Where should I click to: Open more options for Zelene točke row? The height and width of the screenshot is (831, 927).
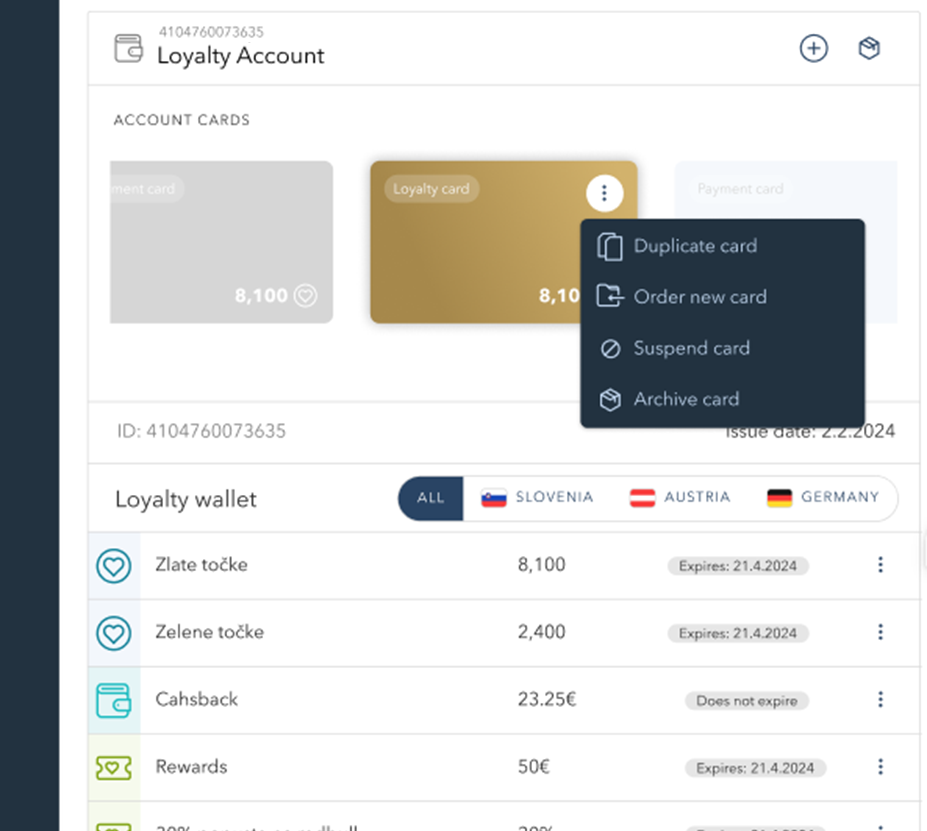880,632
